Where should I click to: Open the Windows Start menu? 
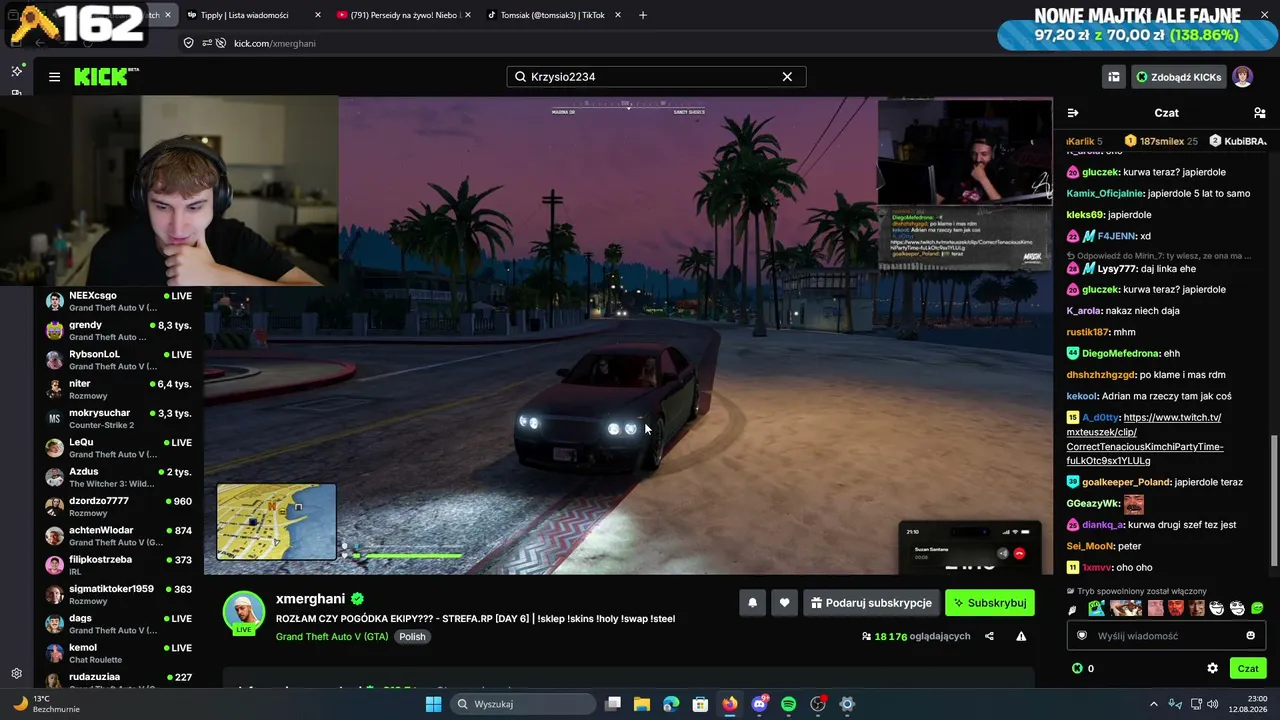433,704
